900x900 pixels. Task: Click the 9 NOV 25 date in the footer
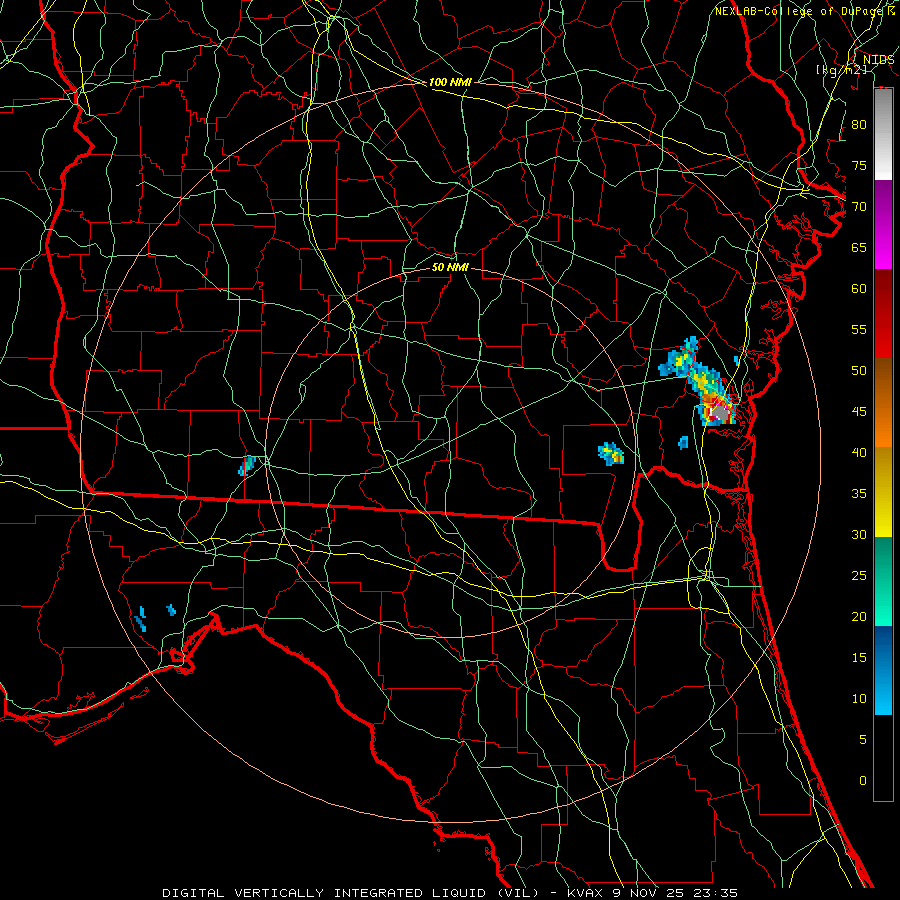(651, 893)
